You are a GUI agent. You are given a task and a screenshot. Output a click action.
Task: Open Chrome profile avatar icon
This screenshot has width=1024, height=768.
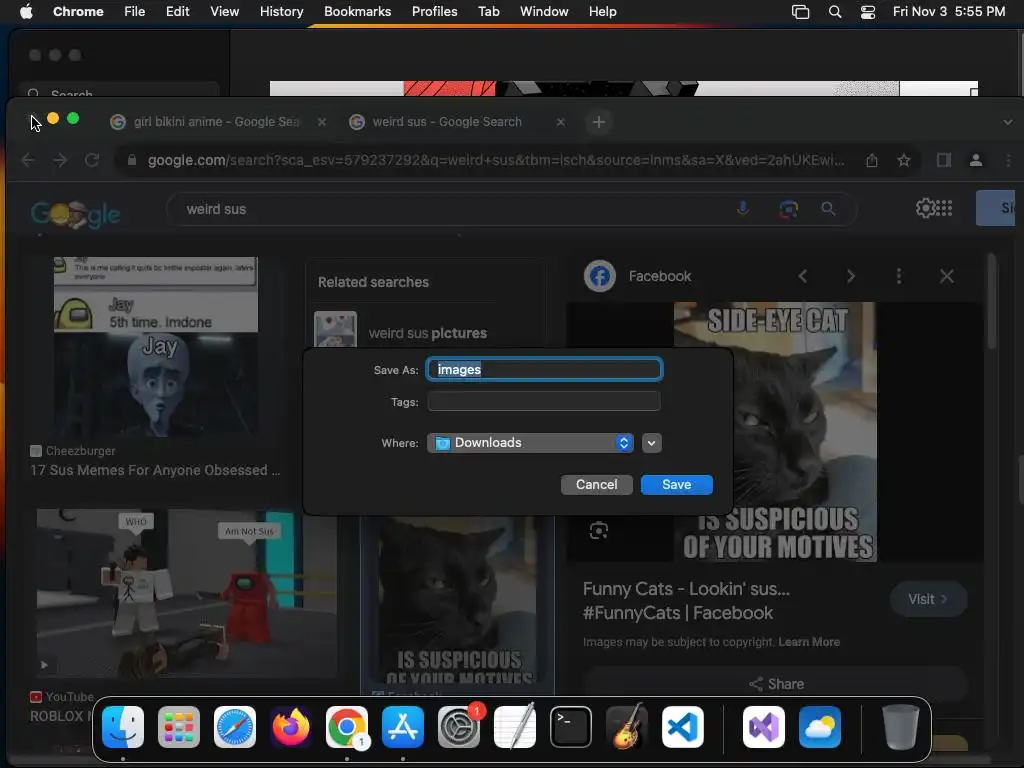(976, 160)
